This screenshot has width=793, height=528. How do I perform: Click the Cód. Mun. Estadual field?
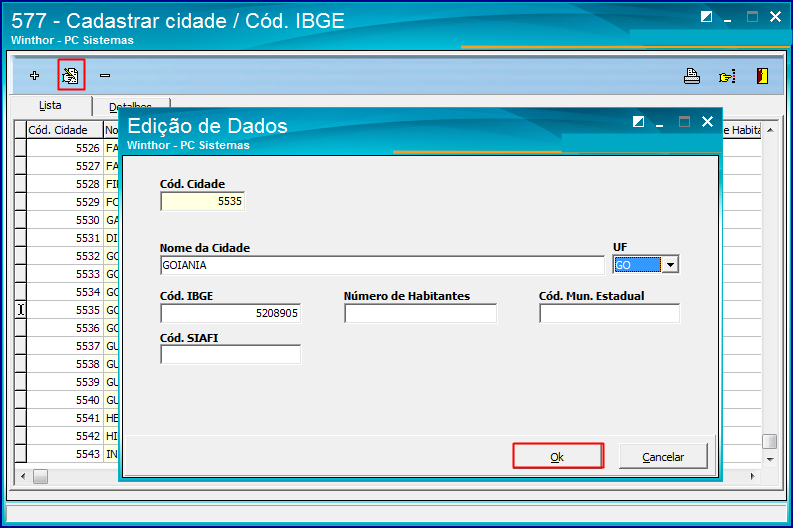609,313
